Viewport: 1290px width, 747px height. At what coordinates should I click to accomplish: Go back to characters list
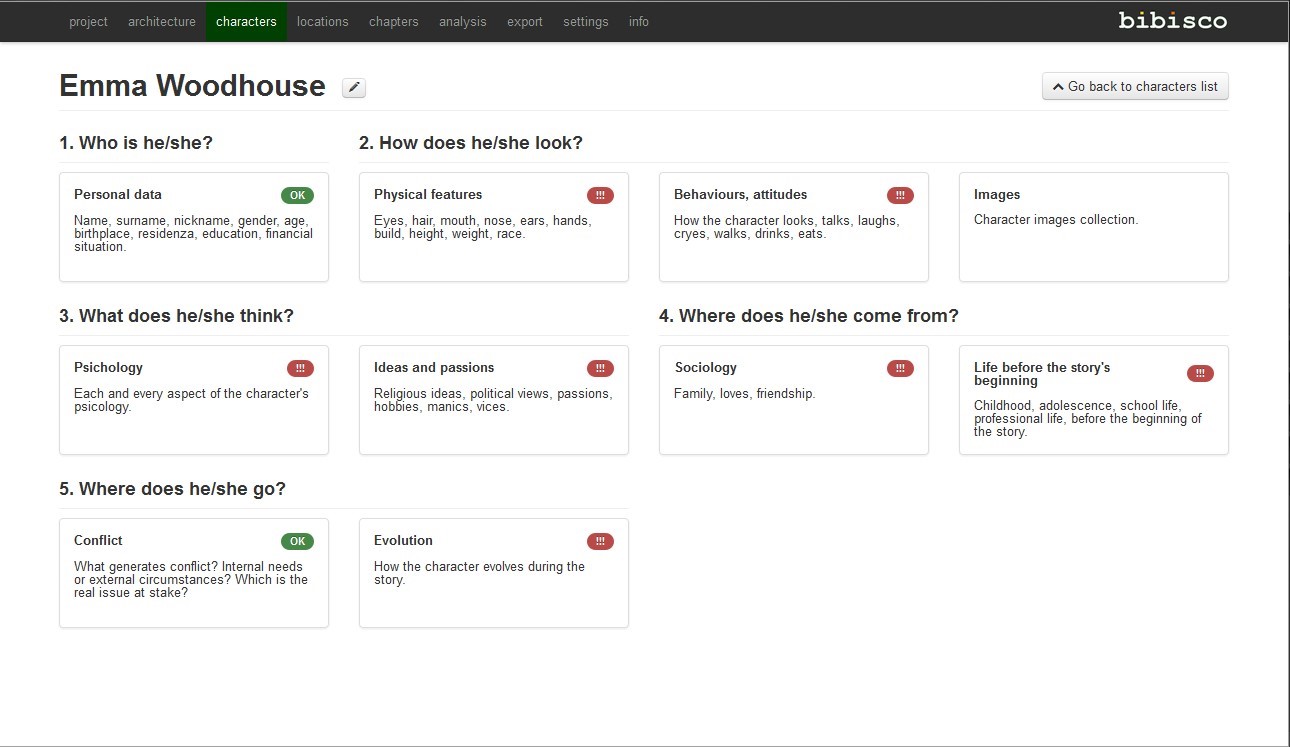[1135, 87]
